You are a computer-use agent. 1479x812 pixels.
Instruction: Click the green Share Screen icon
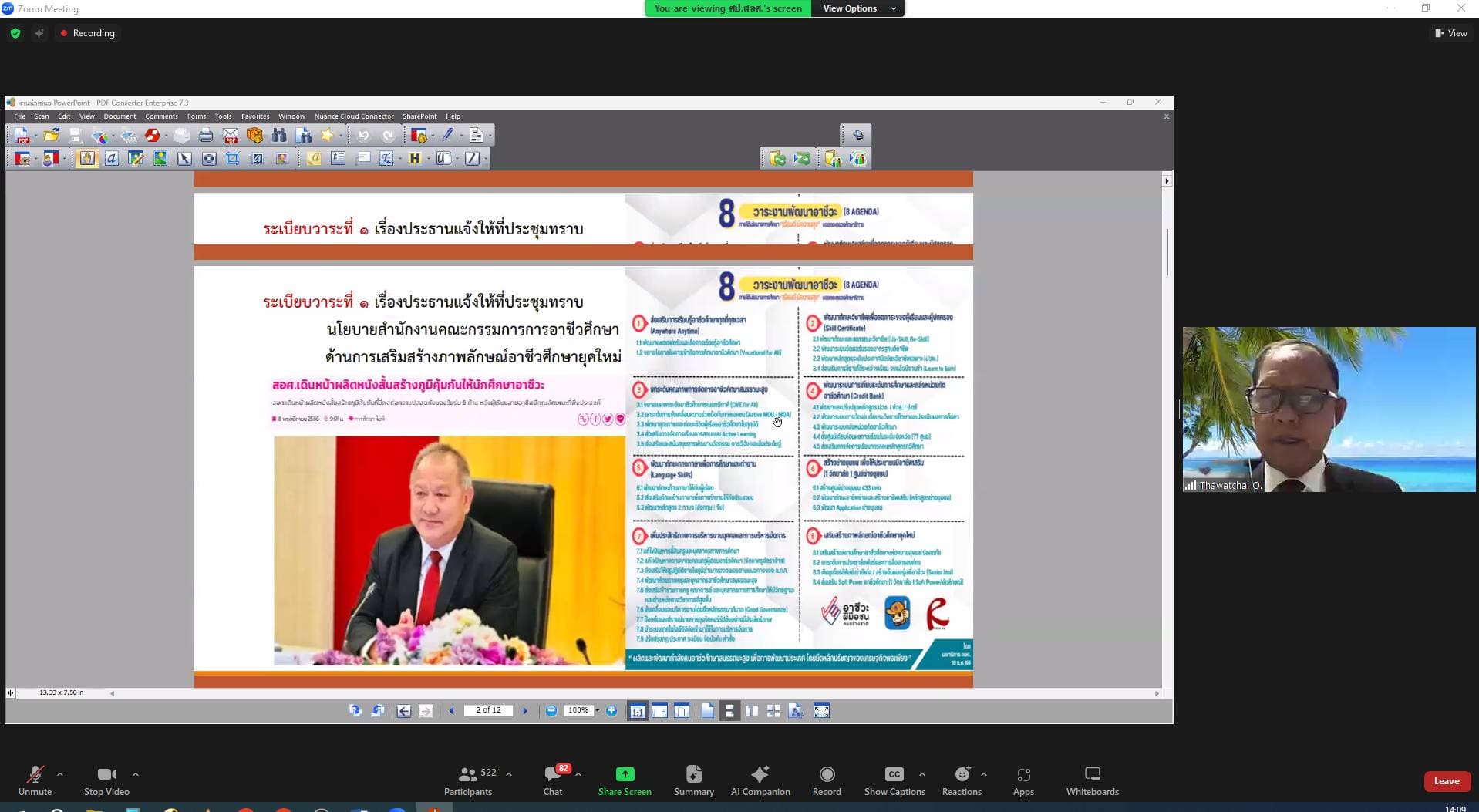coord(625,774)
